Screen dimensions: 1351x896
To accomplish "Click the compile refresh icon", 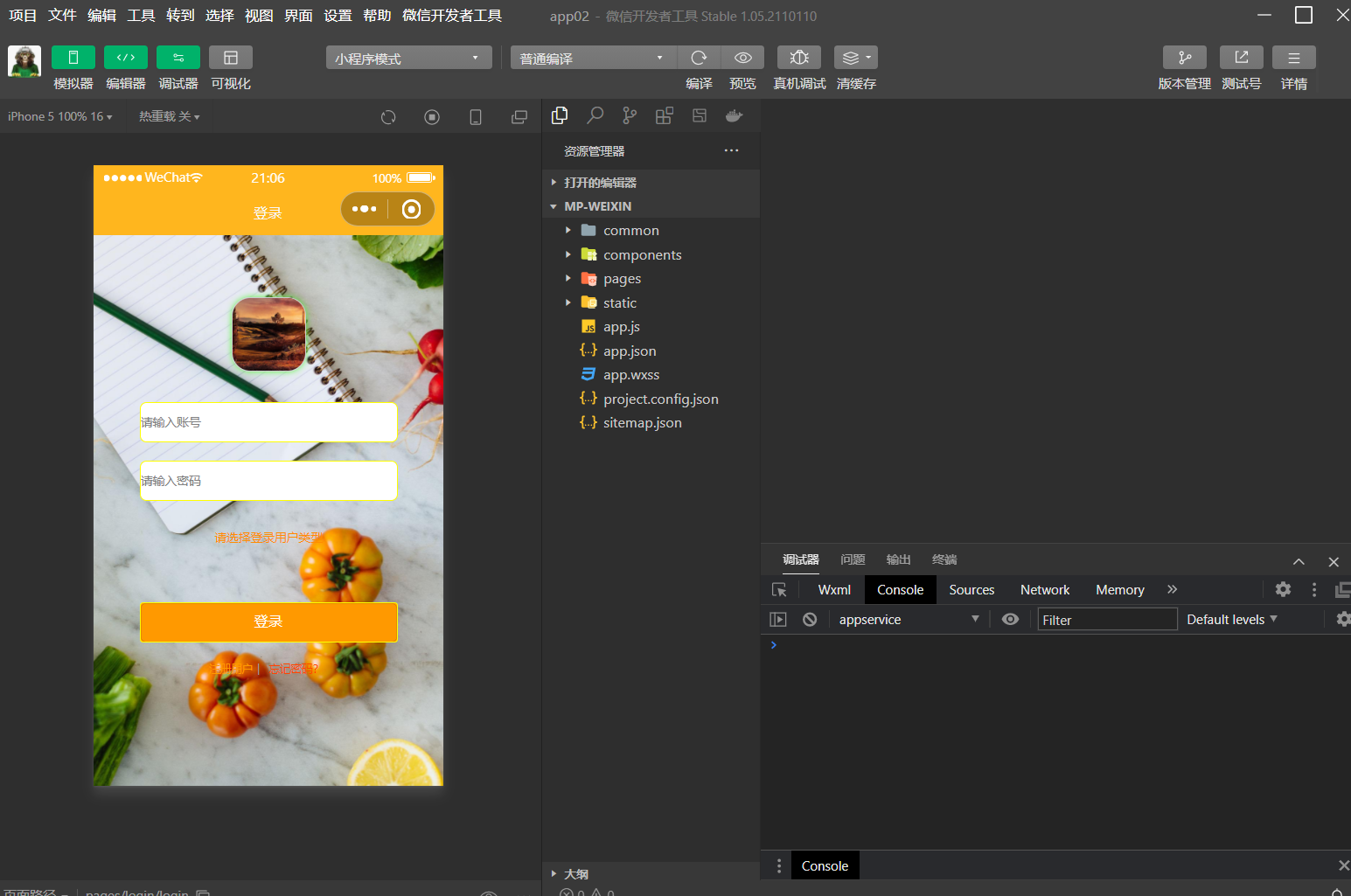I will point(699,58).
